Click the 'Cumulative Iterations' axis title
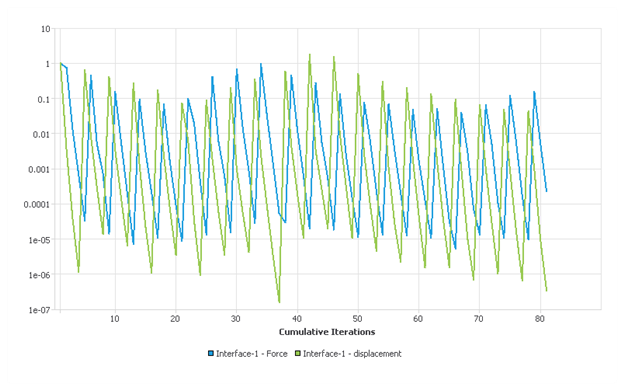 [327, 332]
